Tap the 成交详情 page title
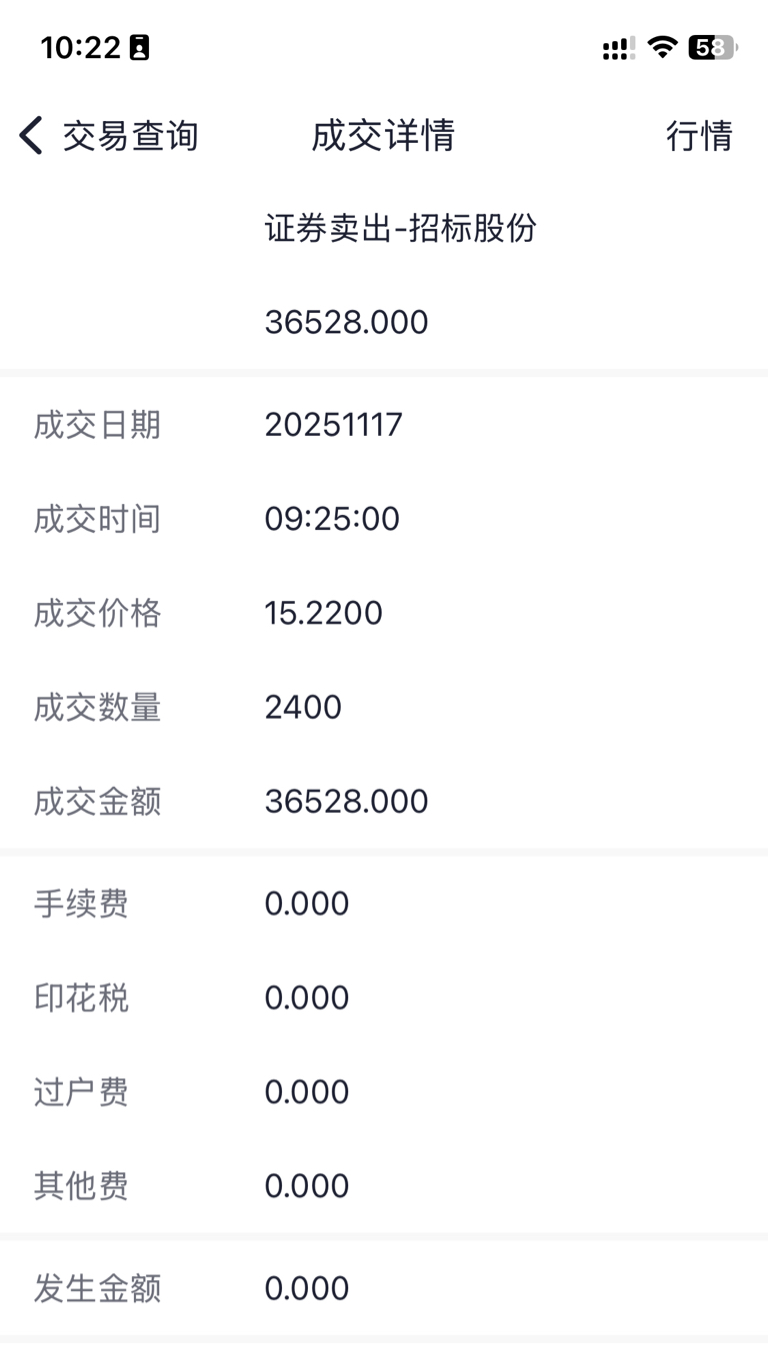Image resolution: width=768 pixels, height=1351 pixels. (383, 136)
